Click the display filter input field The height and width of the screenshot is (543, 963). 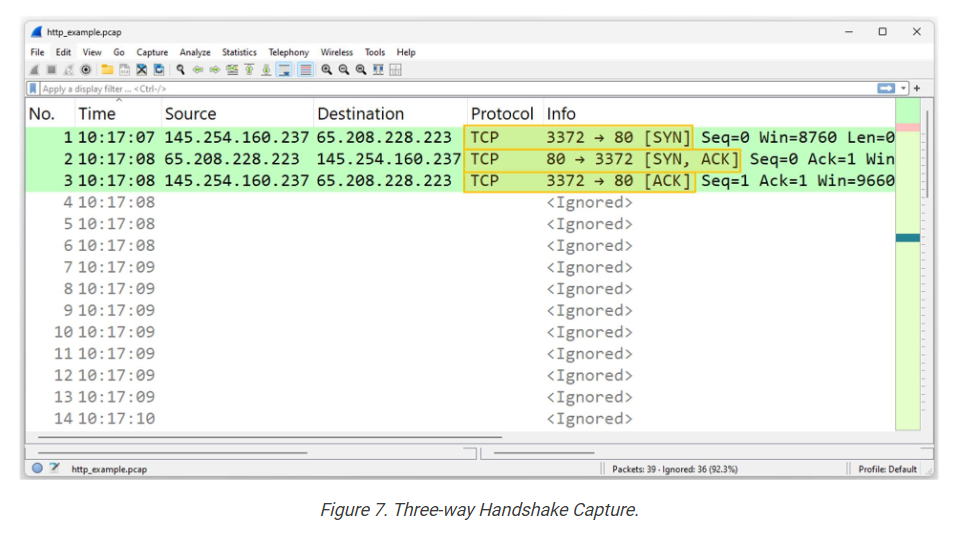tap(450, 89)
